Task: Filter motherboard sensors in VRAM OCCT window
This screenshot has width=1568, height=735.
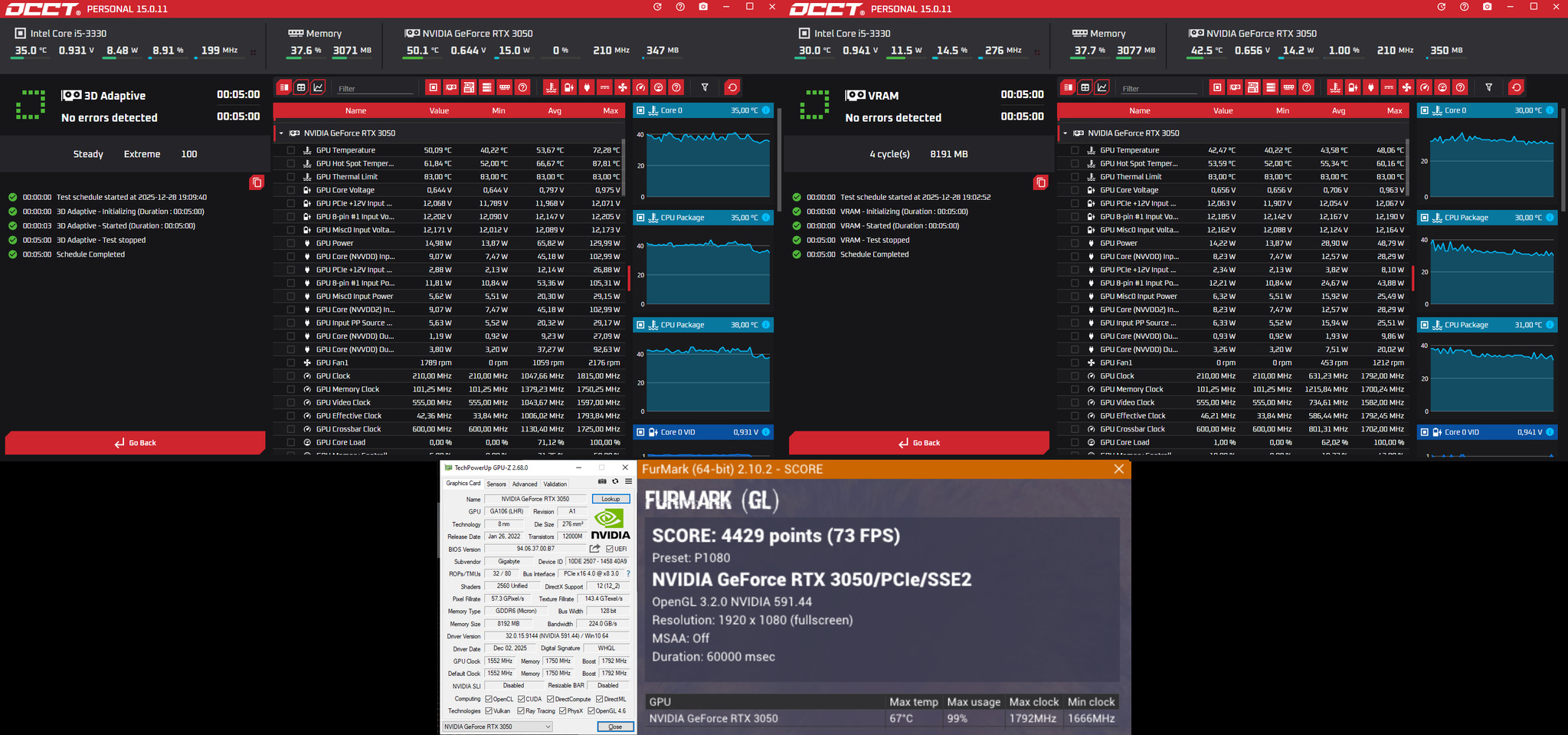Action: point(1252,87)
